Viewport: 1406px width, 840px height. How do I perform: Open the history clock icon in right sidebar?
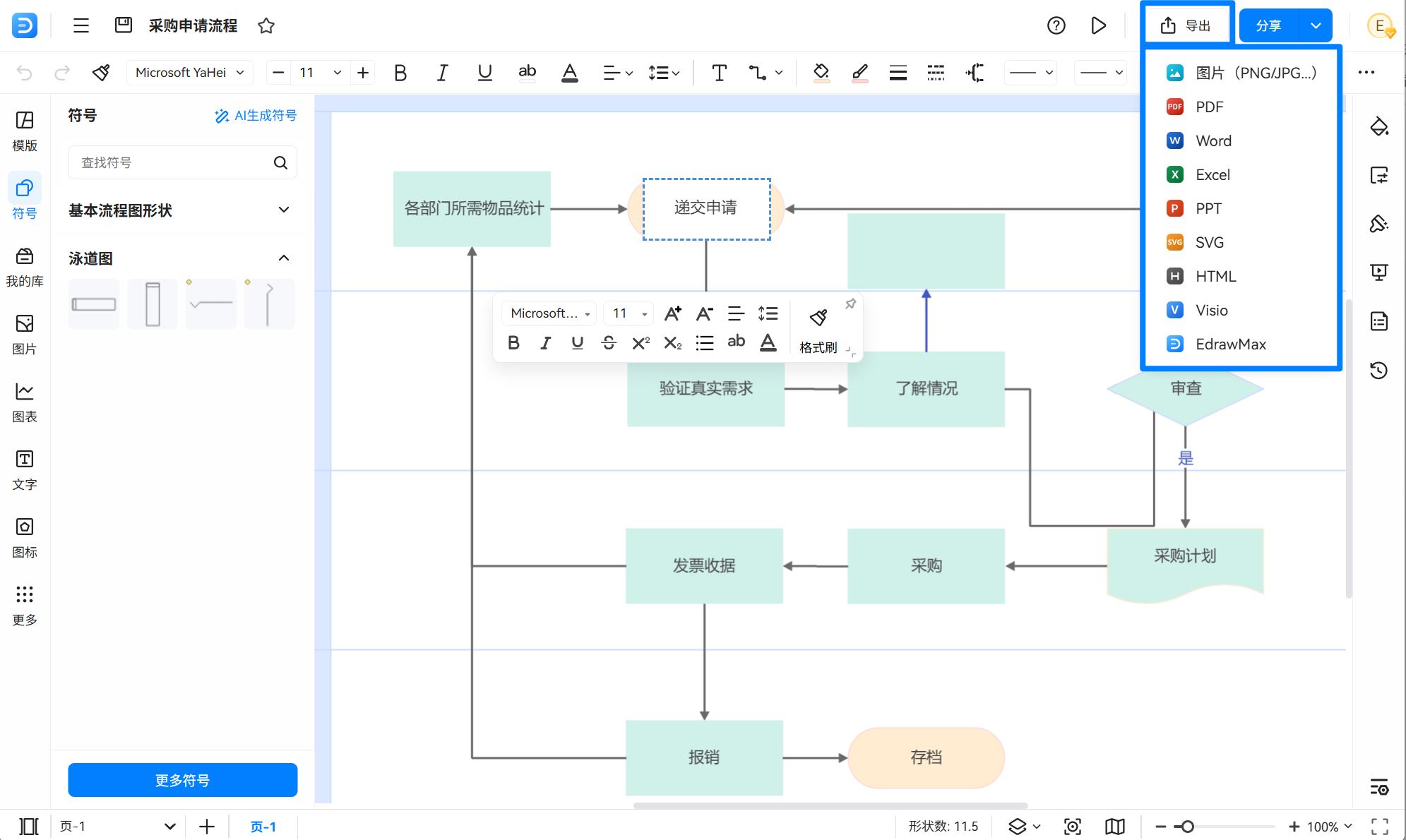pyautogui.click(x=1378, y=370)
